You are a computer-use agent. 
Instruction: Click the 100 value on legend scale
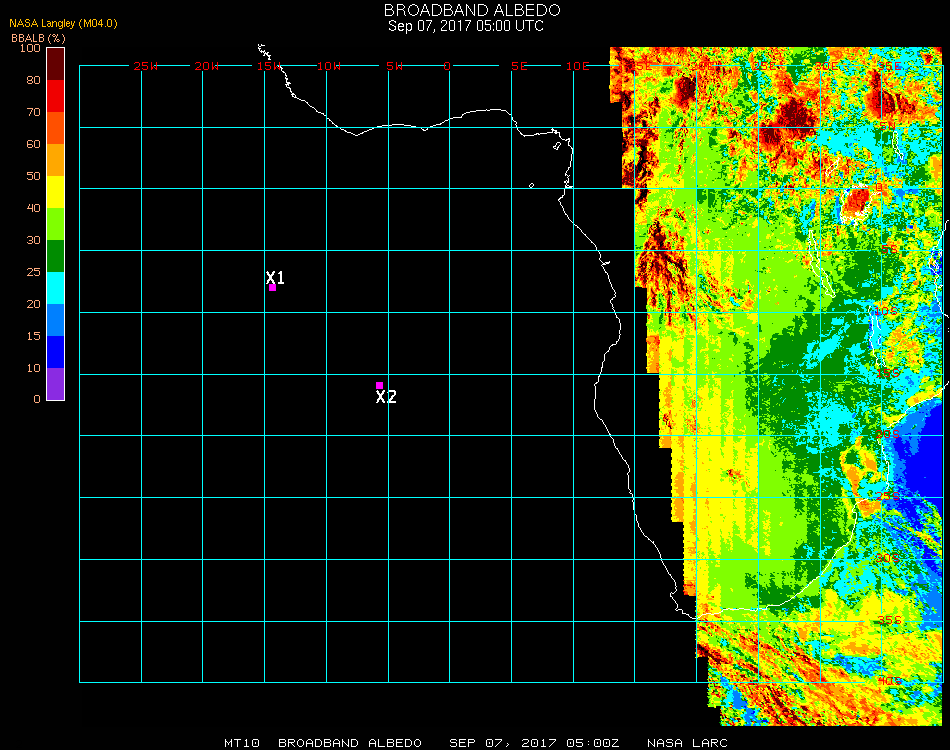(x=30, y=48)
